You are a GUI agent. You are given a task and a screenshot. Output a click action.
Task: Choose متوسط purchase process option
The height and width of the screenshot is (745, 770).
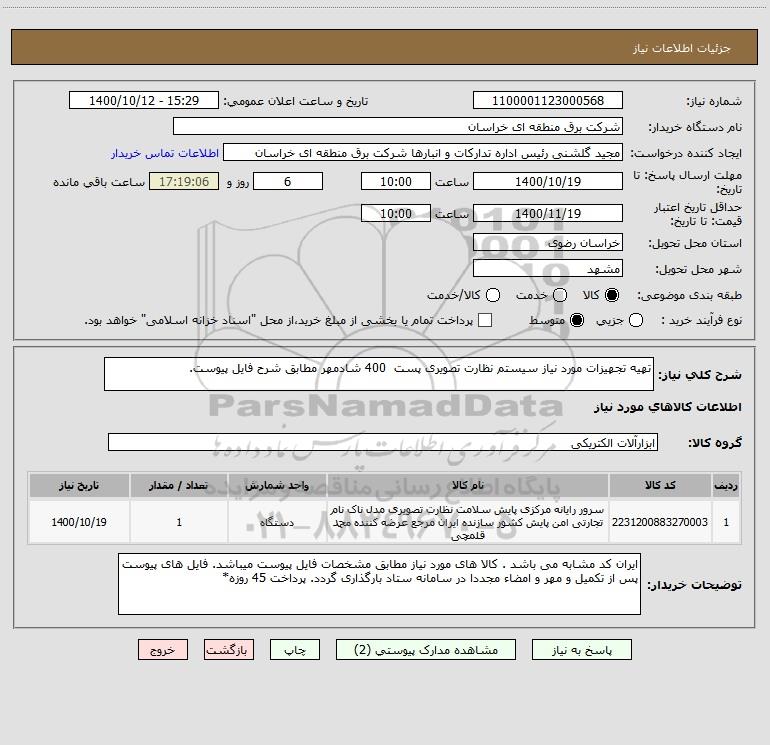(577, 320)
